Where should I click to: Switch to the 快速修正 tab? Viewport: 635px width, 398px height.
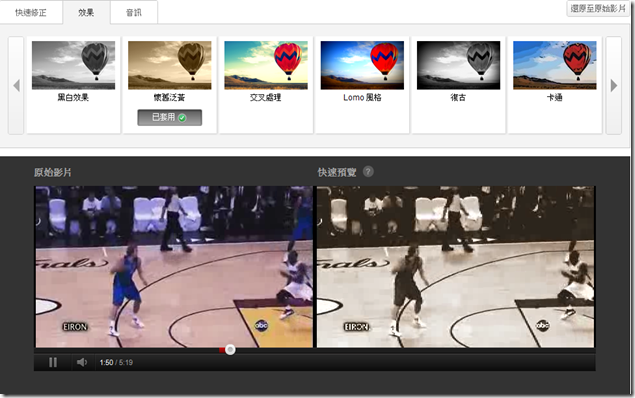(31, 13)
